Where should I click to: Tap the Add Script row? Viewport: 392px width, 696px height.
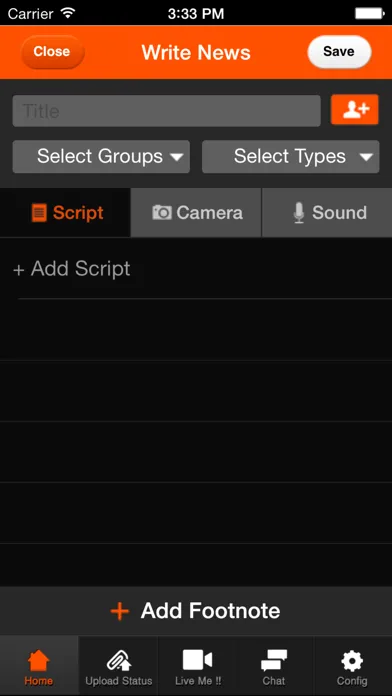point(196,269)
